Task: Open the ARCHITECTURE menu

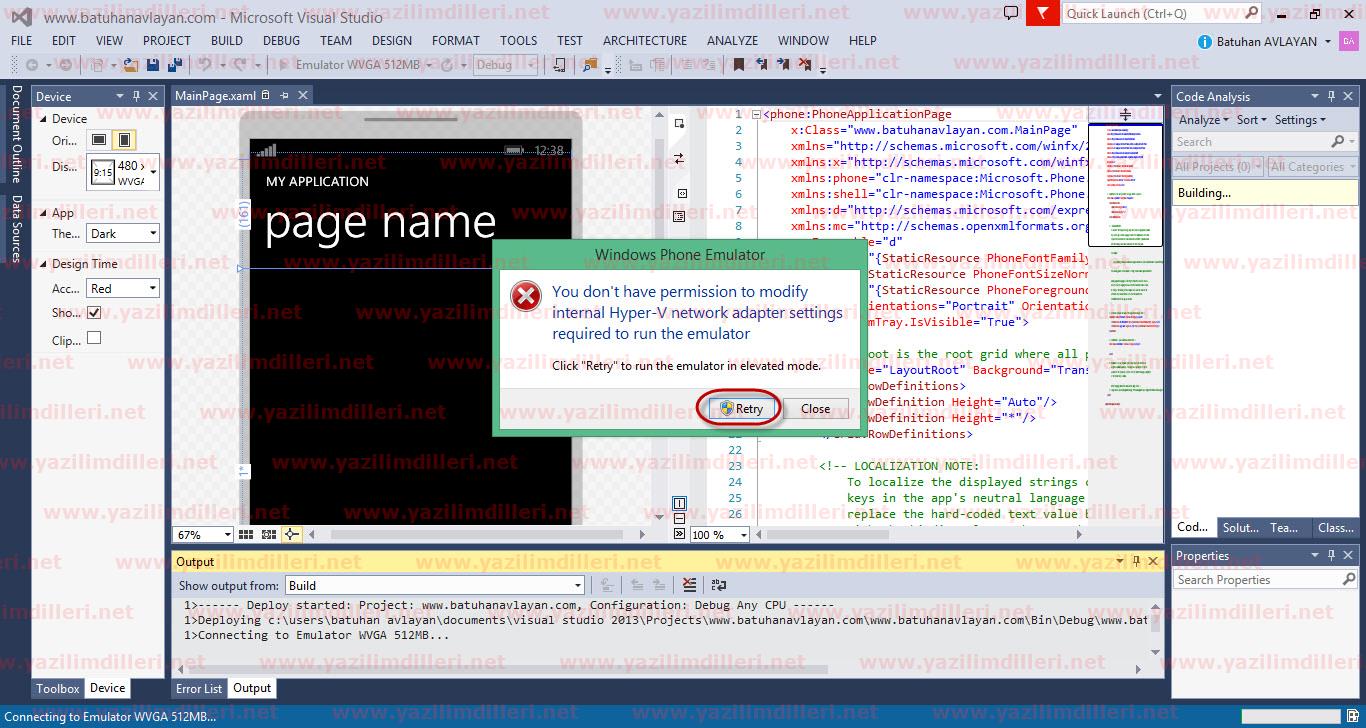Action: click(645, 41)
